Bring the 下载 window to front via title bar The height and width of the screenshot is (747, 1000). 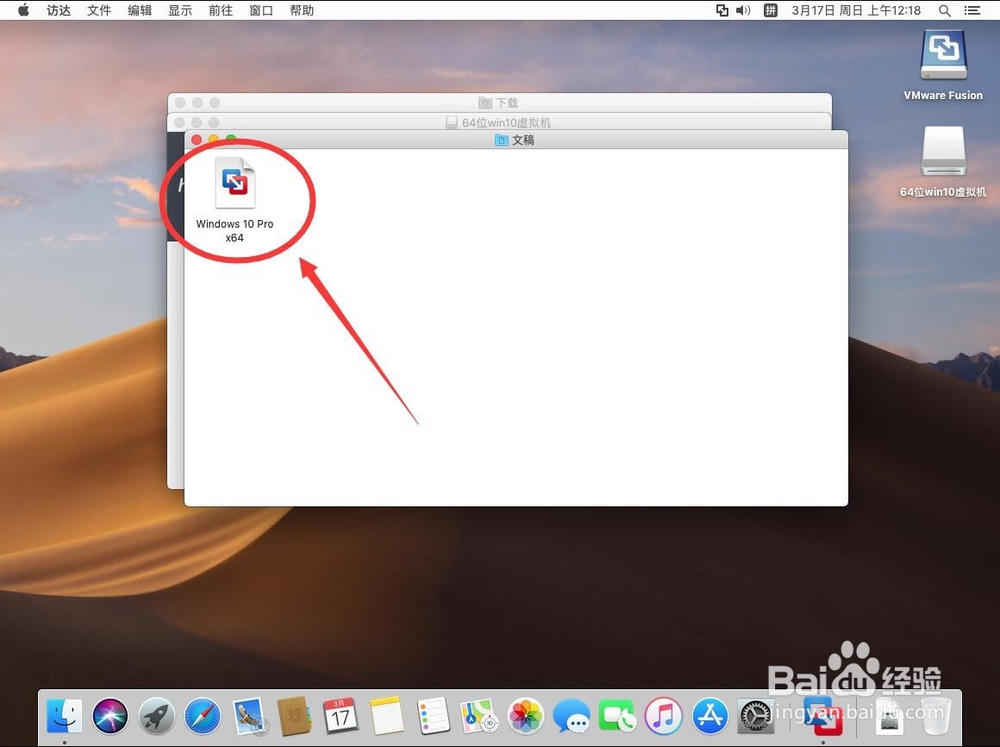[499, 102]
